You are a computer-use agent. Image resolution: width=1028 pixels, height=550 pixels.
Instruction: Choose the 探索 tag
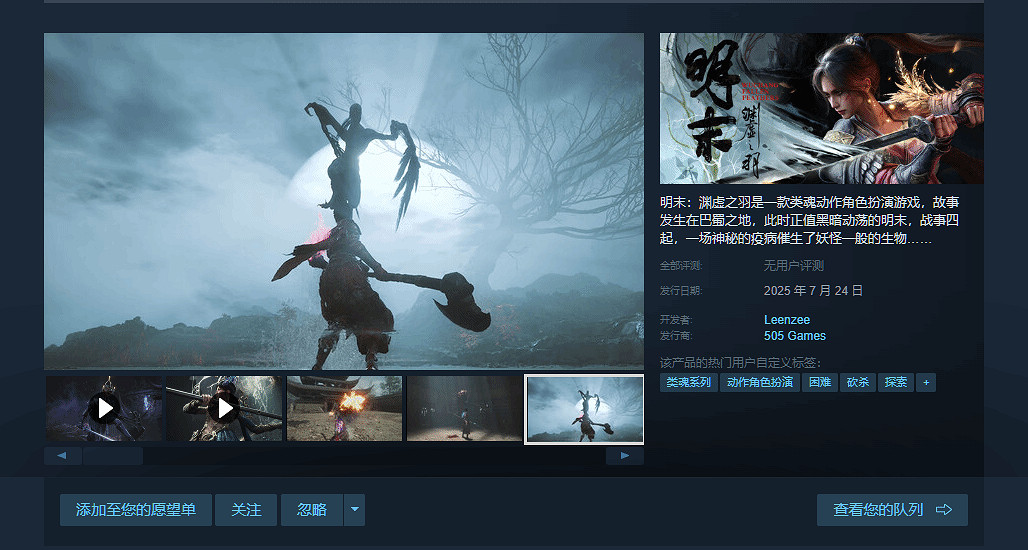click(895, 383)
